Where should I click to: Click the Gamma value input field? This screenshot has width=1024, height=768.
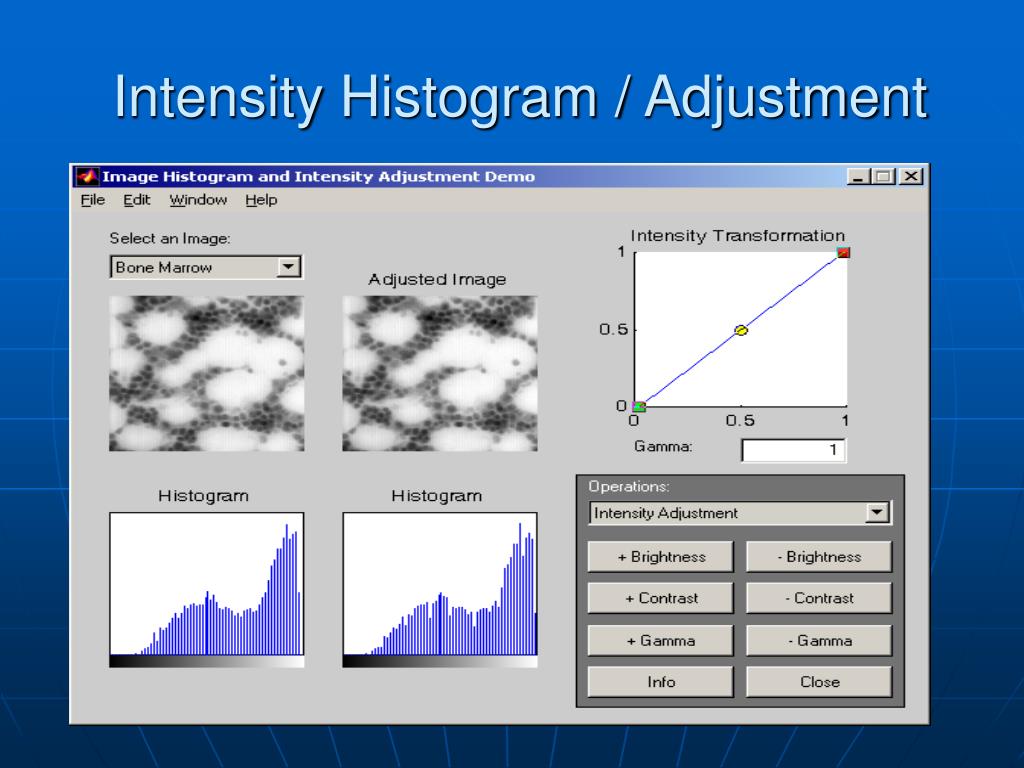793,450
